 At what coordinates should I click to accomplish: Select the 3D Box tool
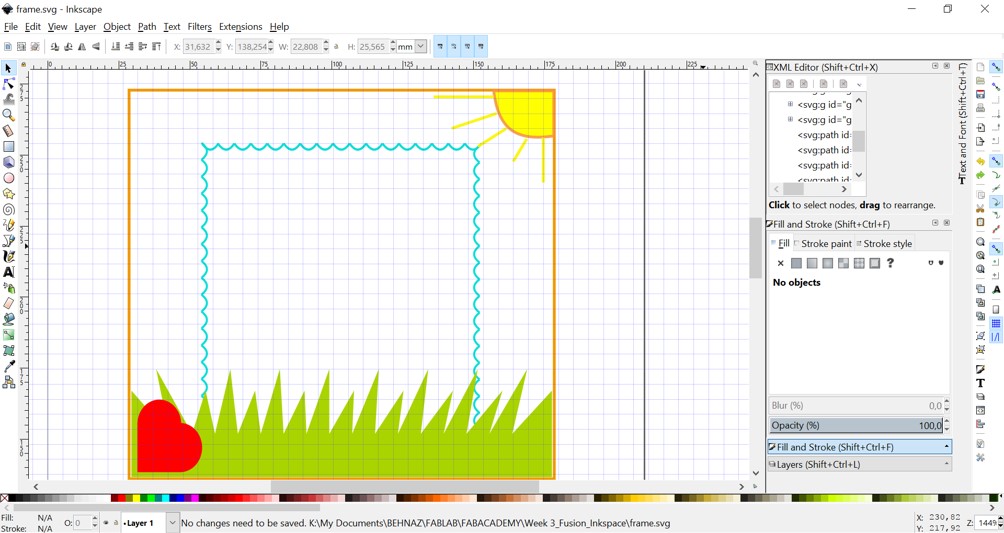tap(8, 162)
